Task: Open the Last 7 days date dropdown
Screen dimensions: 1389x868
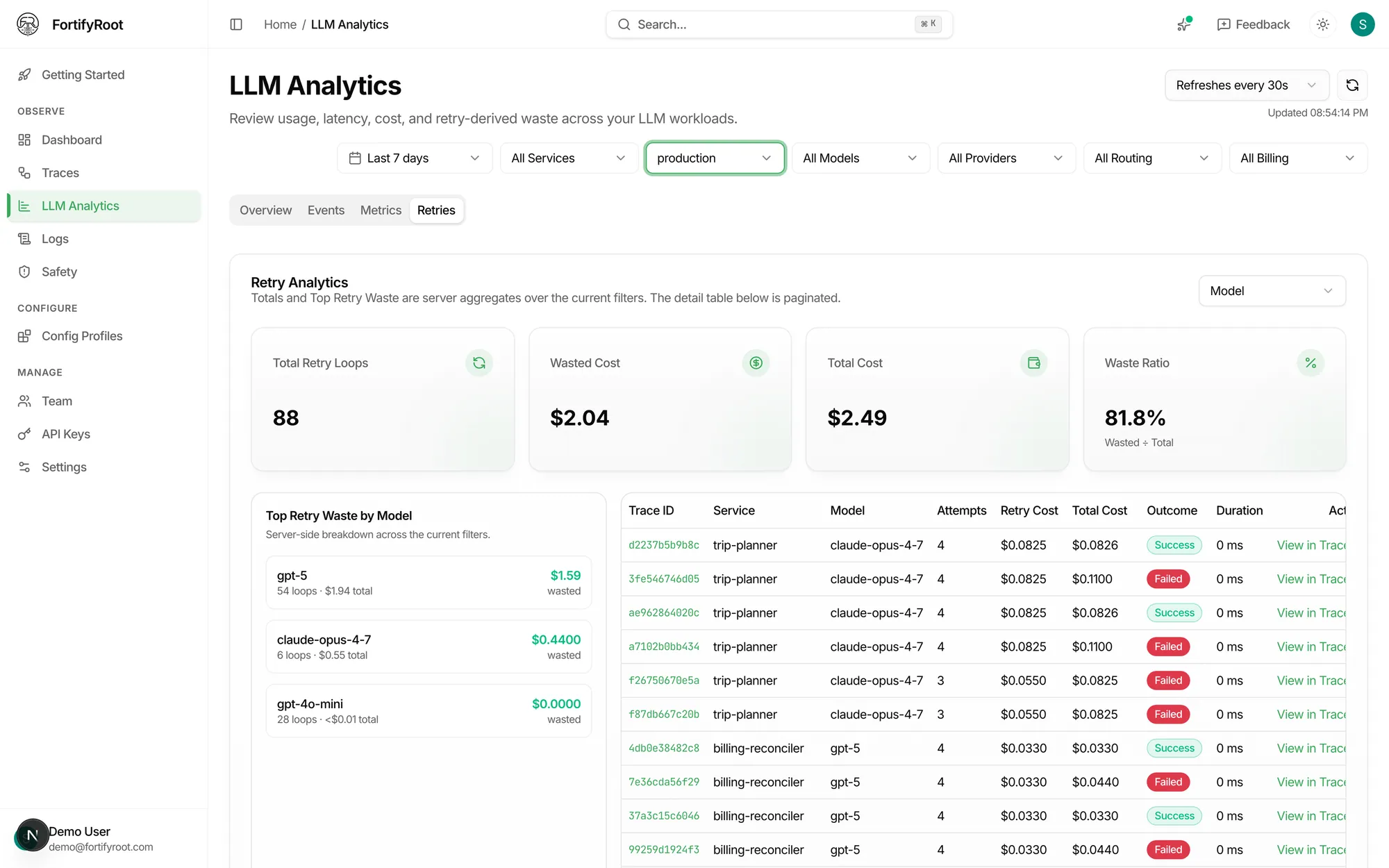Action: [415, 158]
